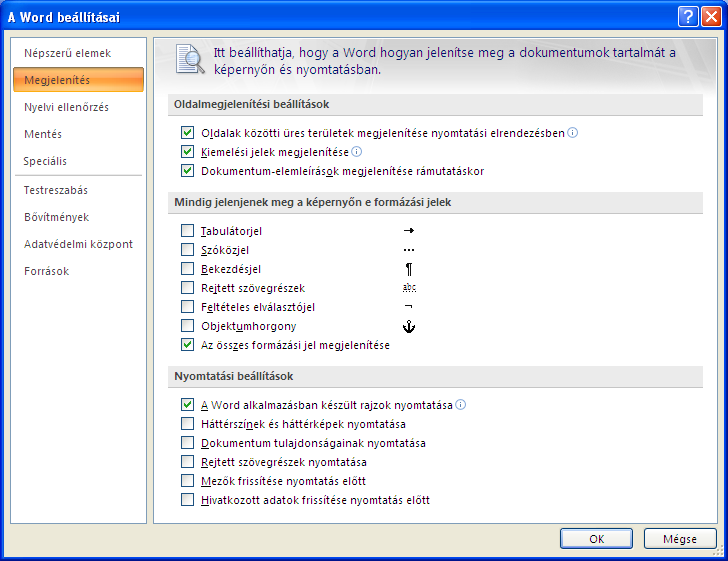Click the paragraph mark symbol beside Bekezdésjel
Image resolution: width=728 pixels, height=561 pixels.
coord(409,269)
